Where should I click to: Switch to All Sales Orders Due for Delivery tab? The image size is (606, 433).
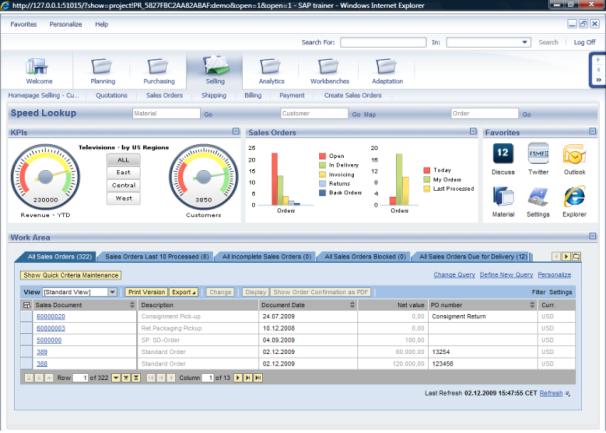473,257
